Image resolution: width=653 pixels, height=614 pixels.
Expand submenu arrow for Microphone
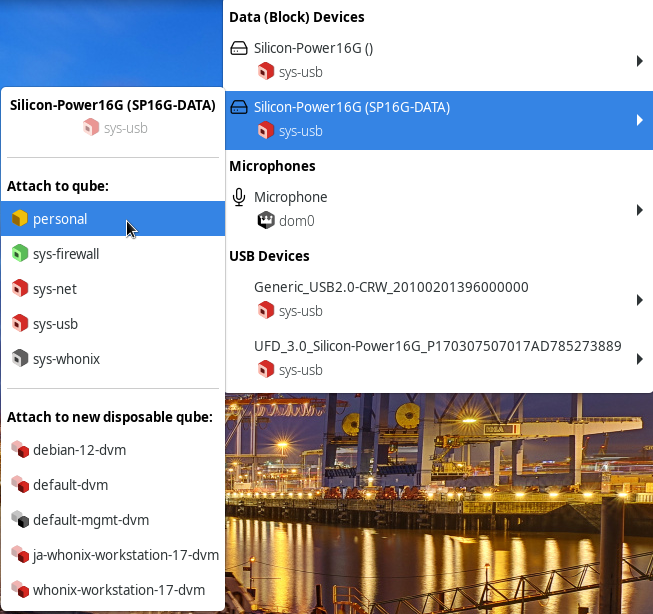(x=640, y=210)
